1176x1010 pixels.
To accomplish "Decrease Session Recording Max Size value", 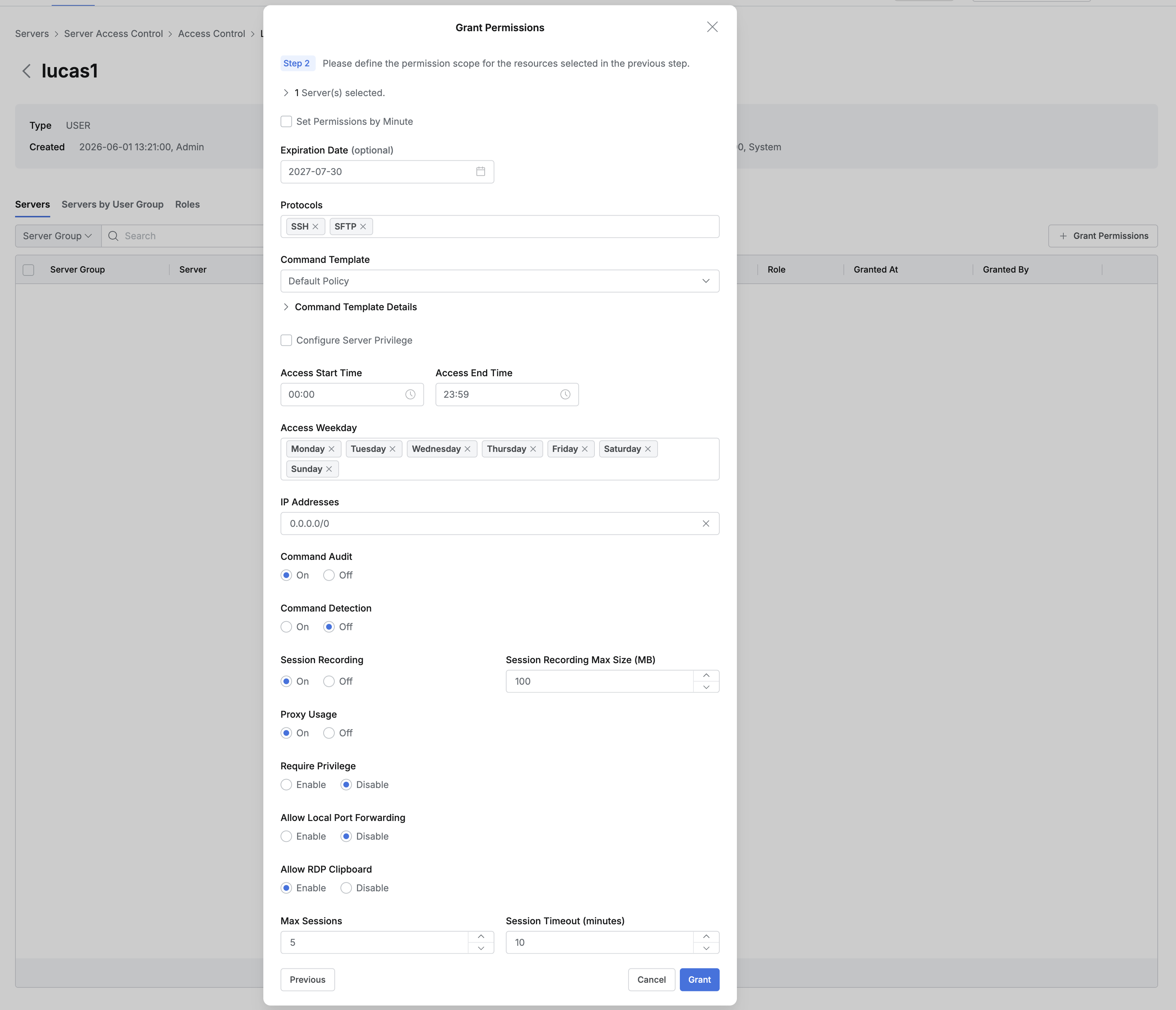I will (706, 687).
